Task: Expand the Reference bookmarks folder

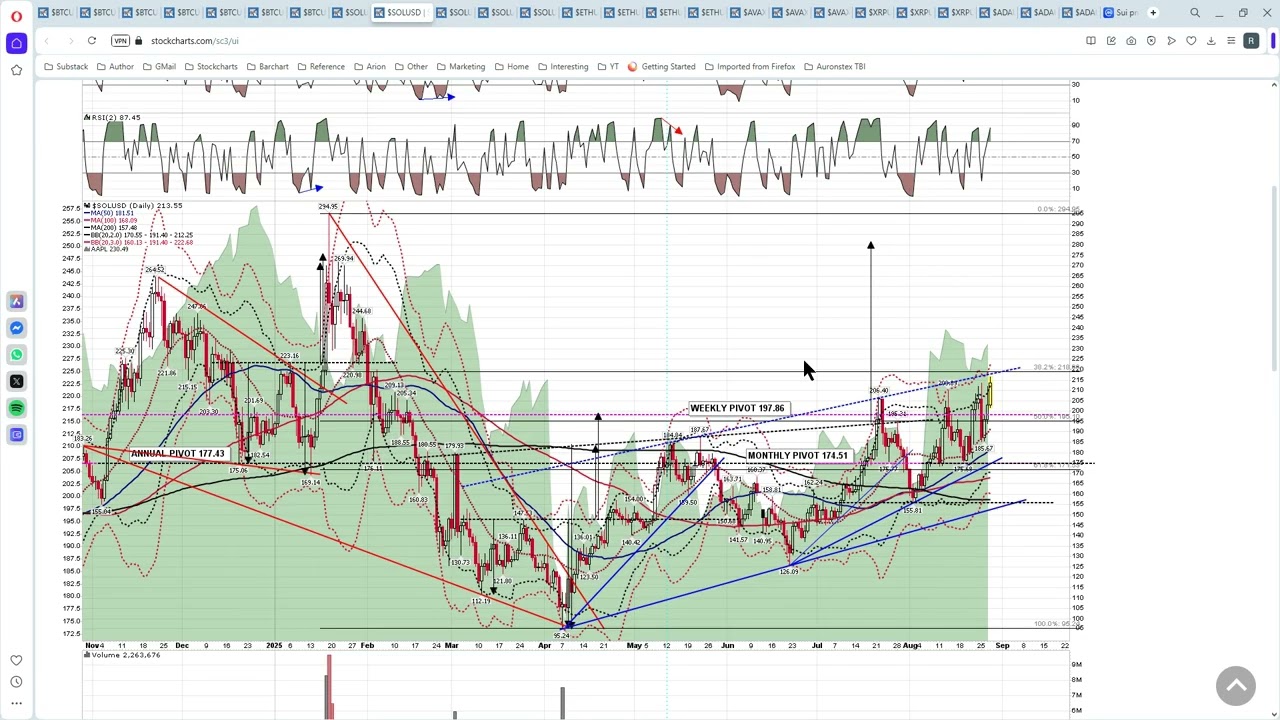Action: [321, 67]
